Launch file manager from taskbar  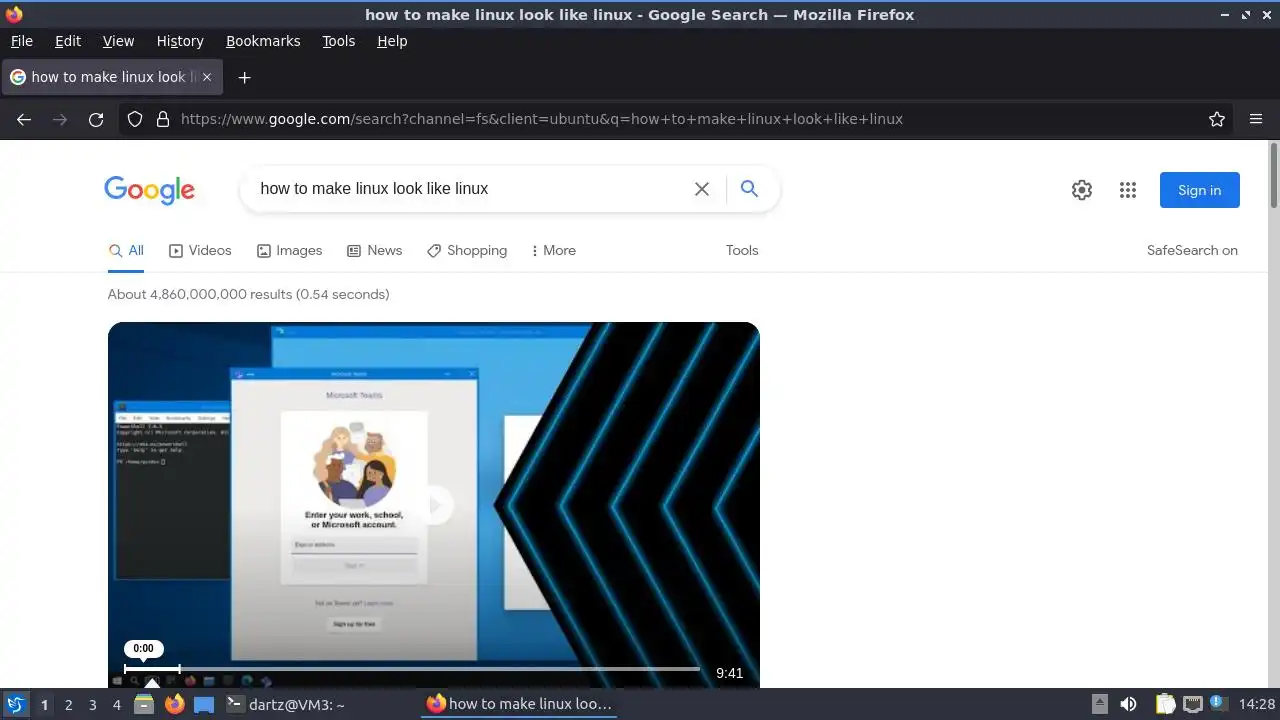[144, 704]
